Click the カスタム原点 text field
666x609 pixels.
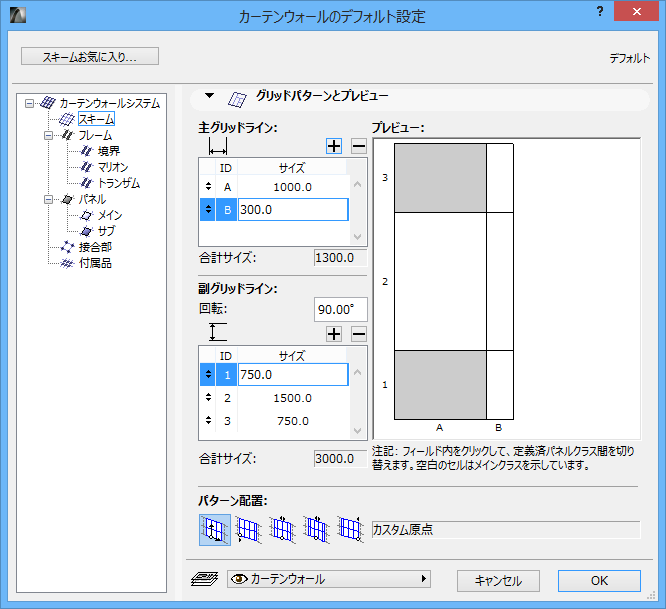(x=506, y=530)
